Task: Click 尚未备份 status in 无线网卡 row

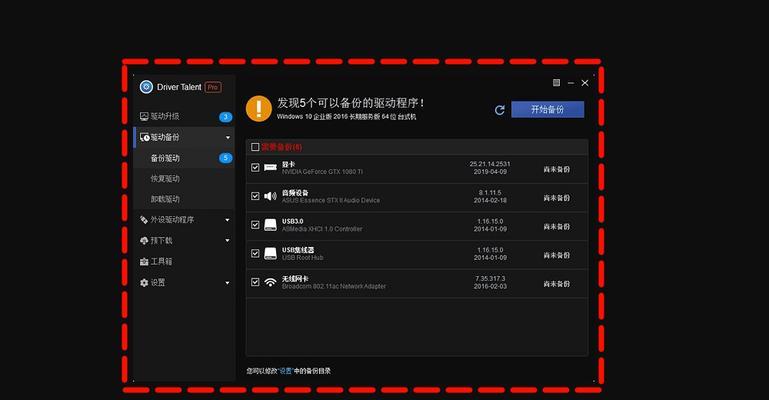Action: (557, 284)
